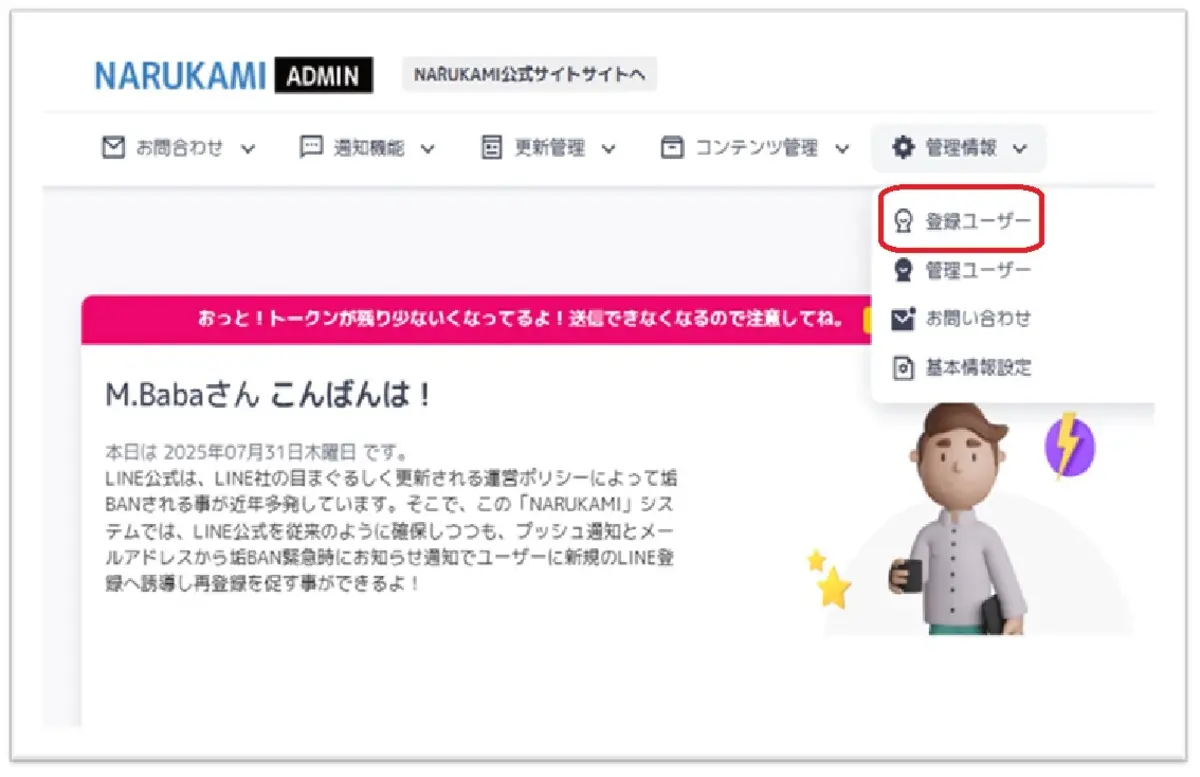
Task: Click the NARUKAMI ADMIN logo
Action: point(234,75)
